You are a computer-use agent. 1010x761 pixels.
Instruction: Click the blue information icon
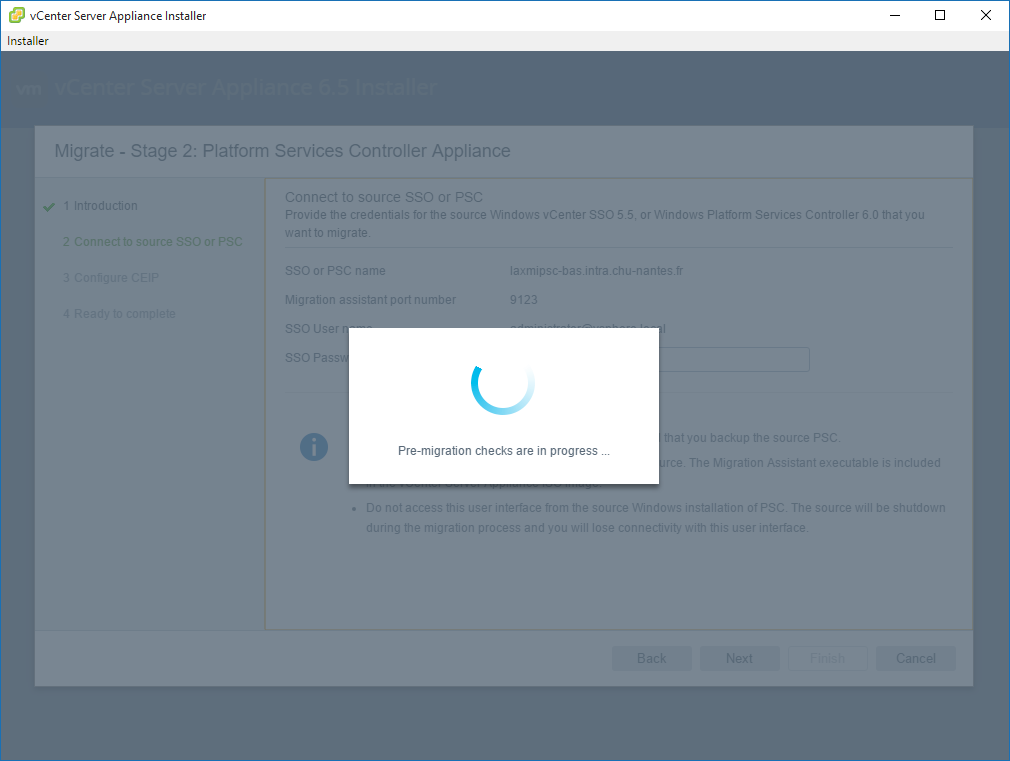tap(314, 447)
